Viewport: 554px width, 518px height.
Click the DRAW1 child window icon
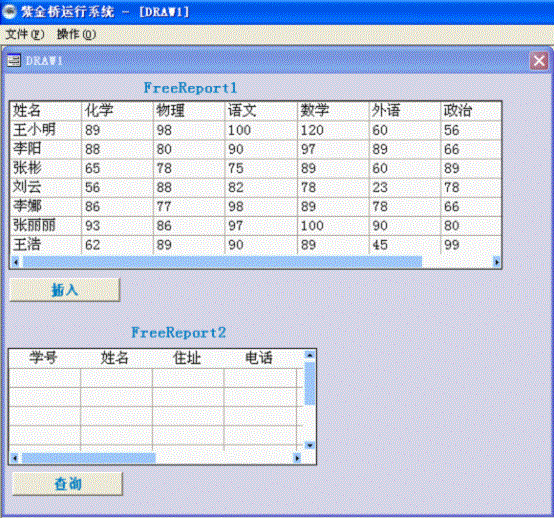click(14, 60)
